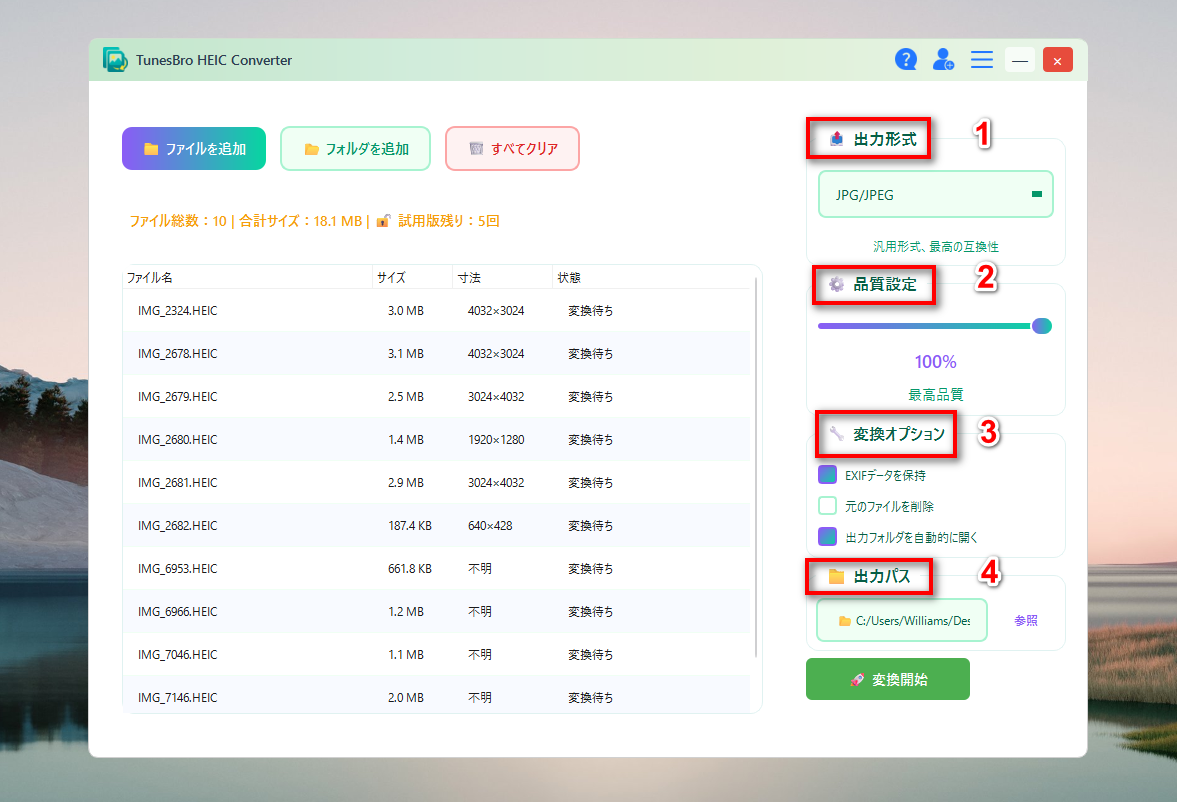
Task: Click the output format icon beside 出力形式
Action: (x=837, y=140)
